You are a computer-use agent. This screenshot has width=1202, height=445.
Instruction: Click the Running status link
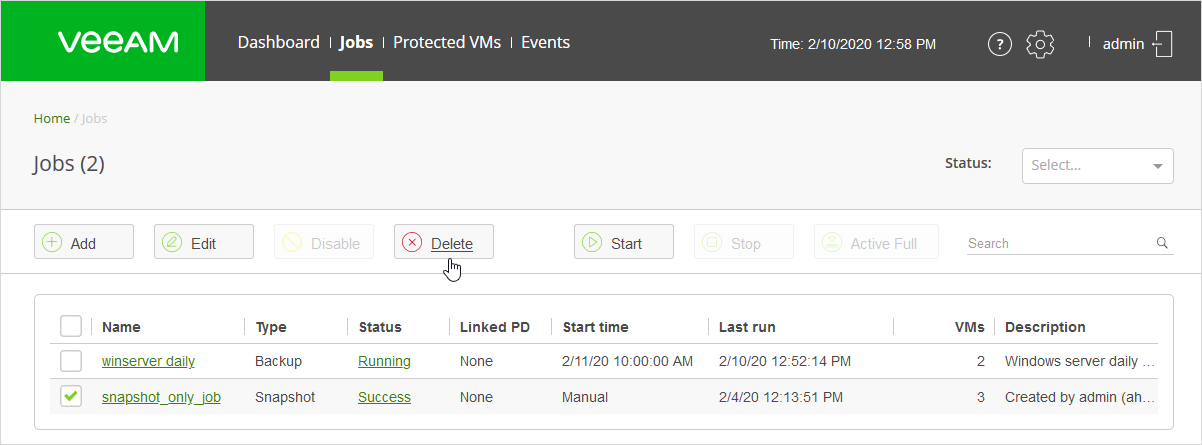pyautogui.click(x=384, y=361)
